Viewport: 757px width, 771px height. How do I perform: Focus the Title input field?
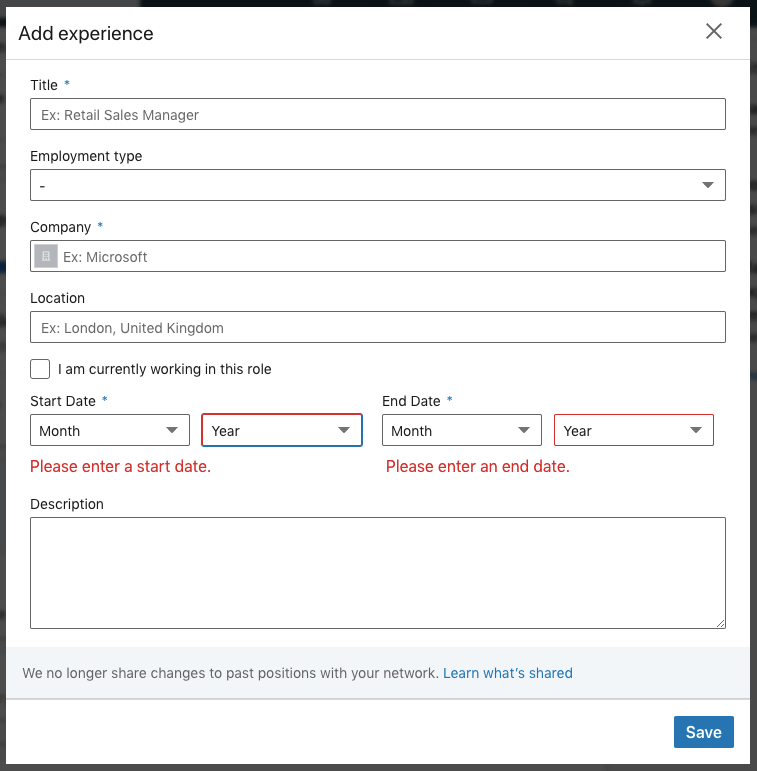tap(377, 115)
